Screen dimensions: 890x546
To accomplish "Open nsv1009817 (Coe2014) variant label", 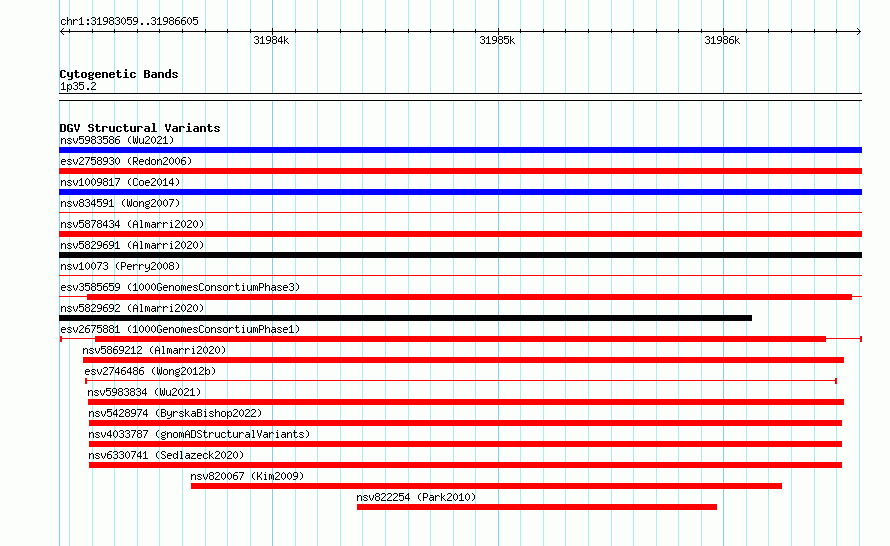I will [120, 182].
